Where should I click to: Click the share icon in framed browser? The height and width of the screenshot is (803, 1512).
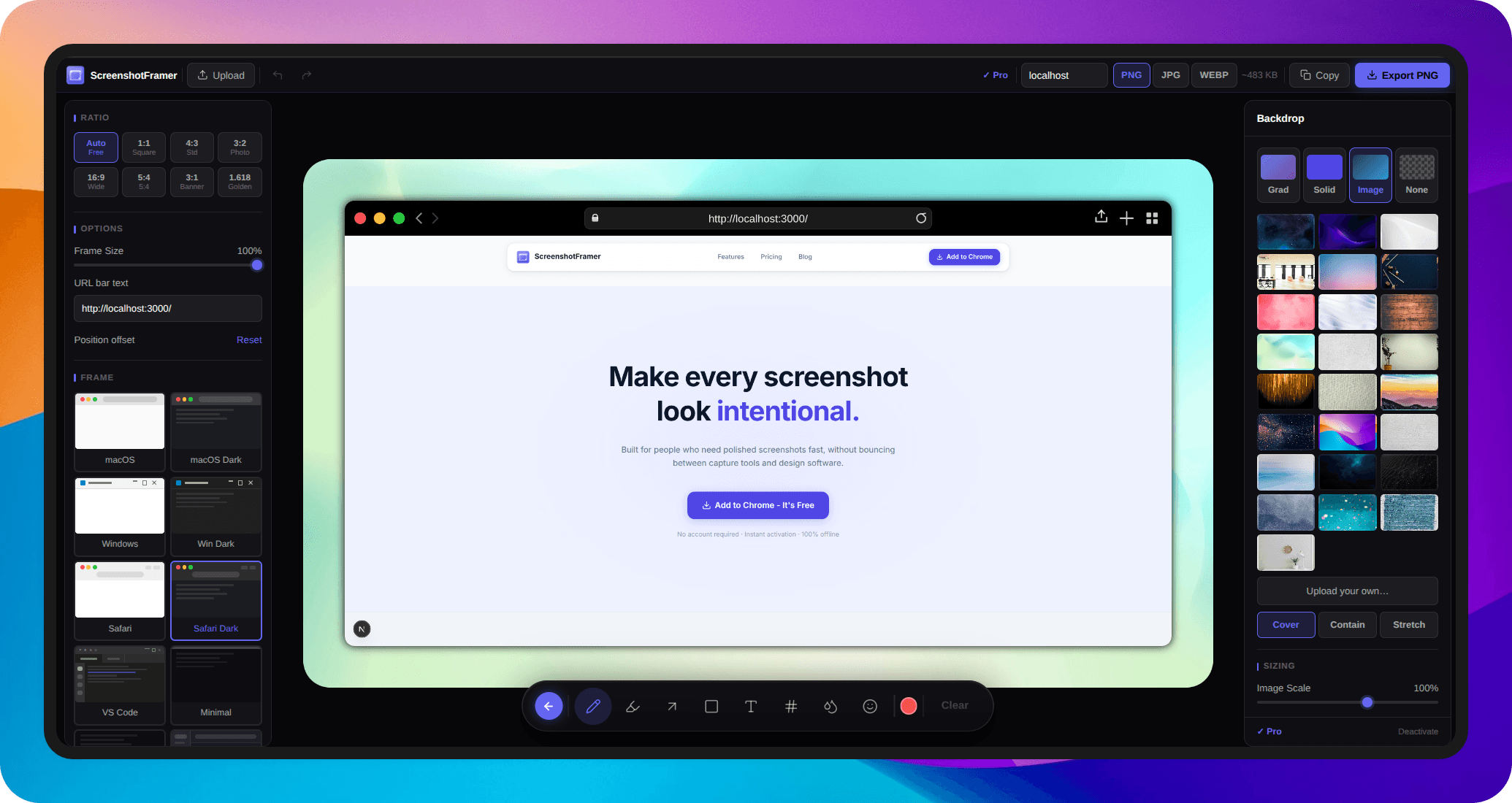click(x=1101, y=217)
